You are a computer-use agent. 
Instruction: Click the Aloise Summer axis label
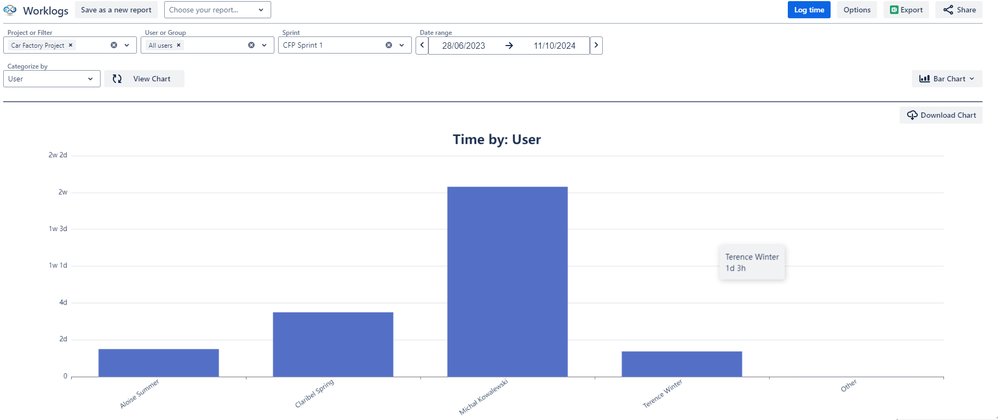pyautogui.click(x=139, y=394)
